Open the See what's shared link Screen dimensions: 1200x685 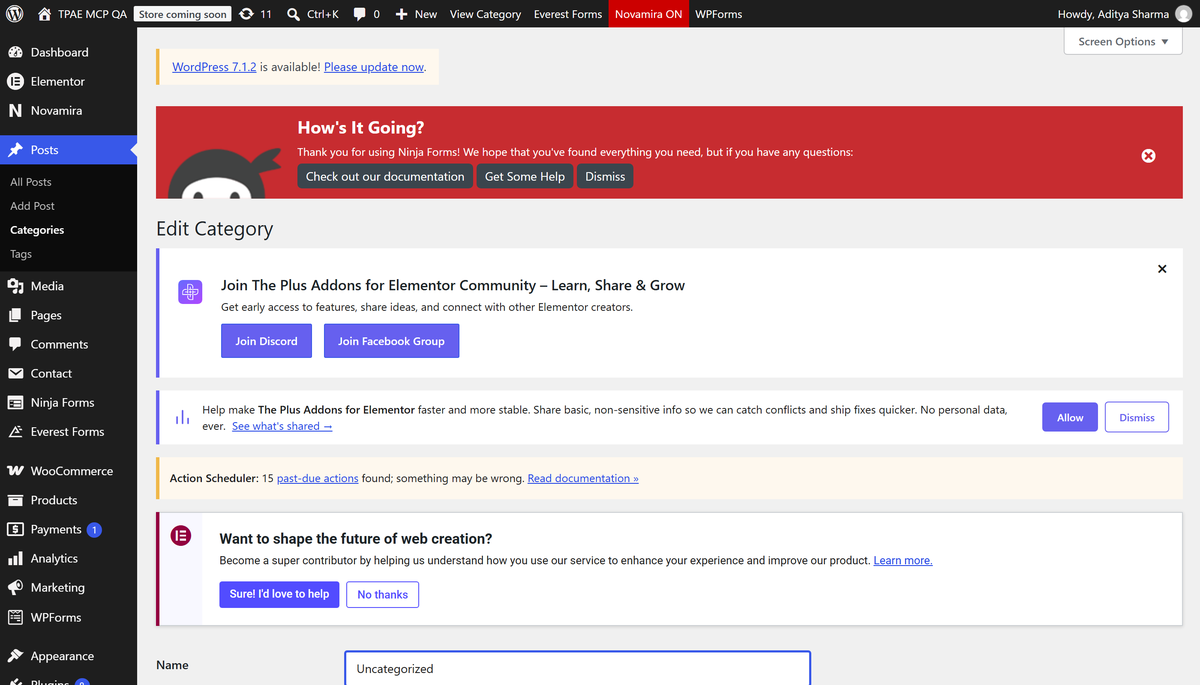tap(282, 426)
